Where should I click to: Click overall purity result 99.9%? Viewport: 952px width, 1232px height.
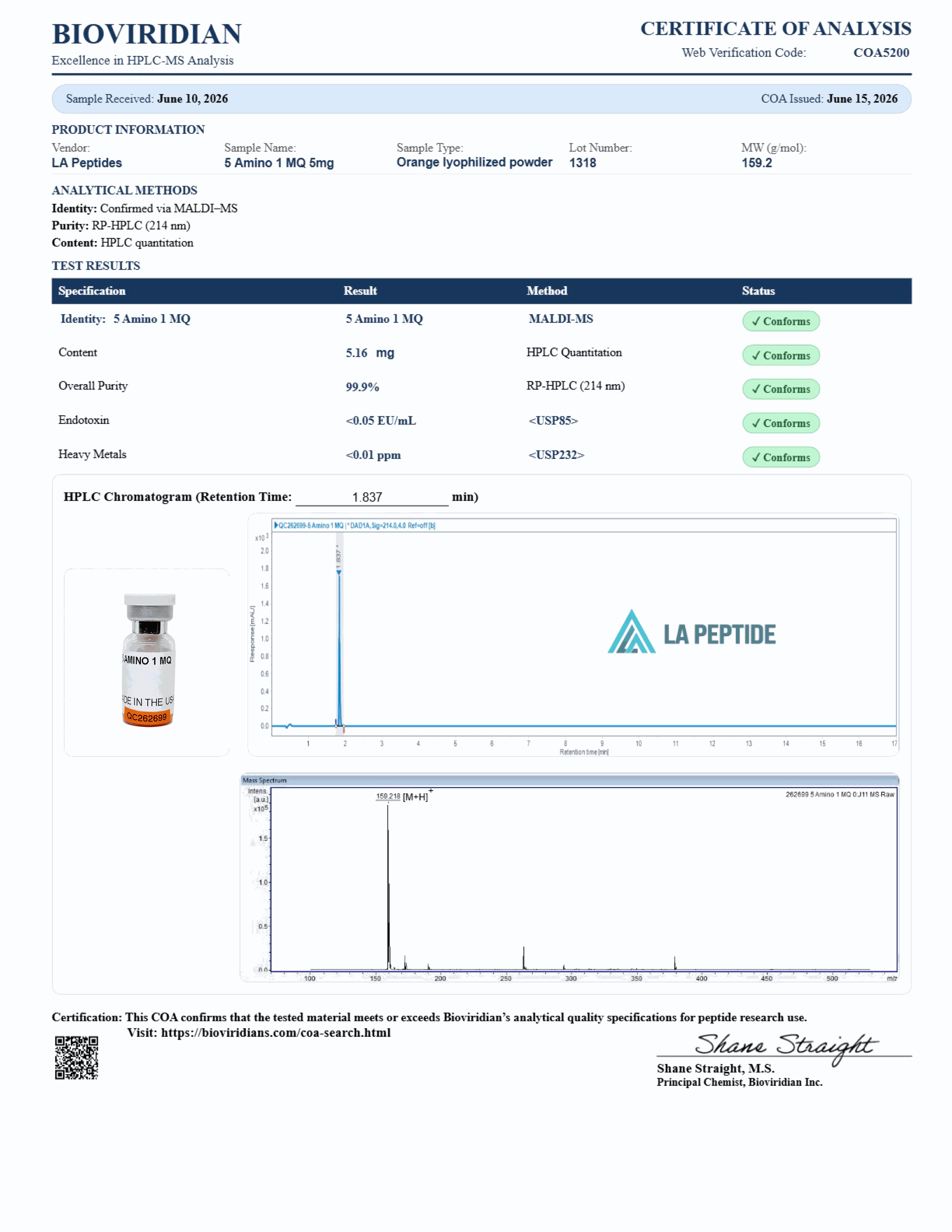tap(362, 387)
